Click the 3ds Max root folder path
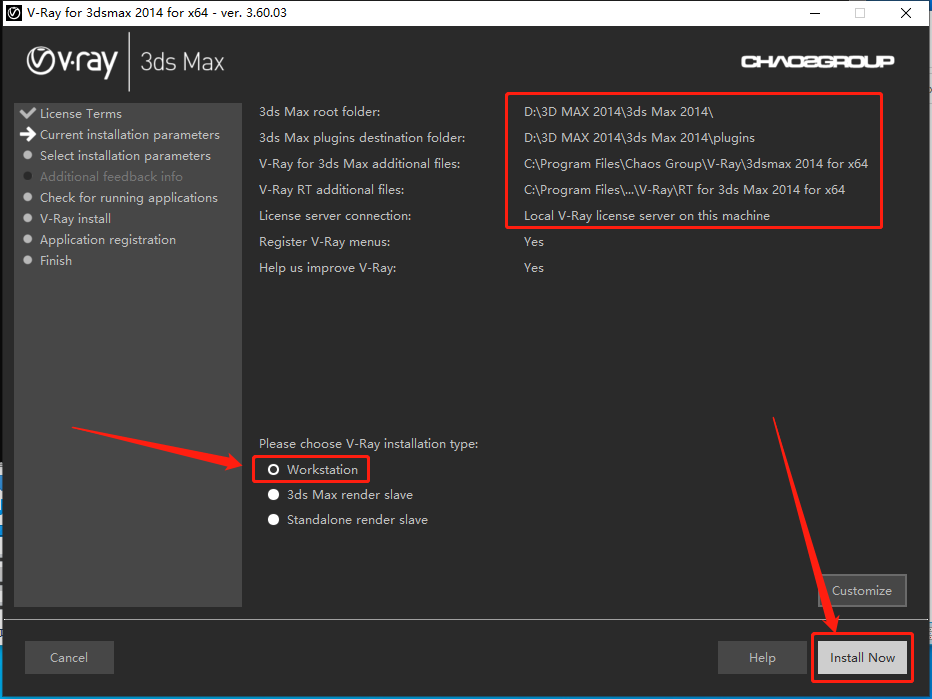Viewport: 932px width, 699px height. tap(618, 112)
